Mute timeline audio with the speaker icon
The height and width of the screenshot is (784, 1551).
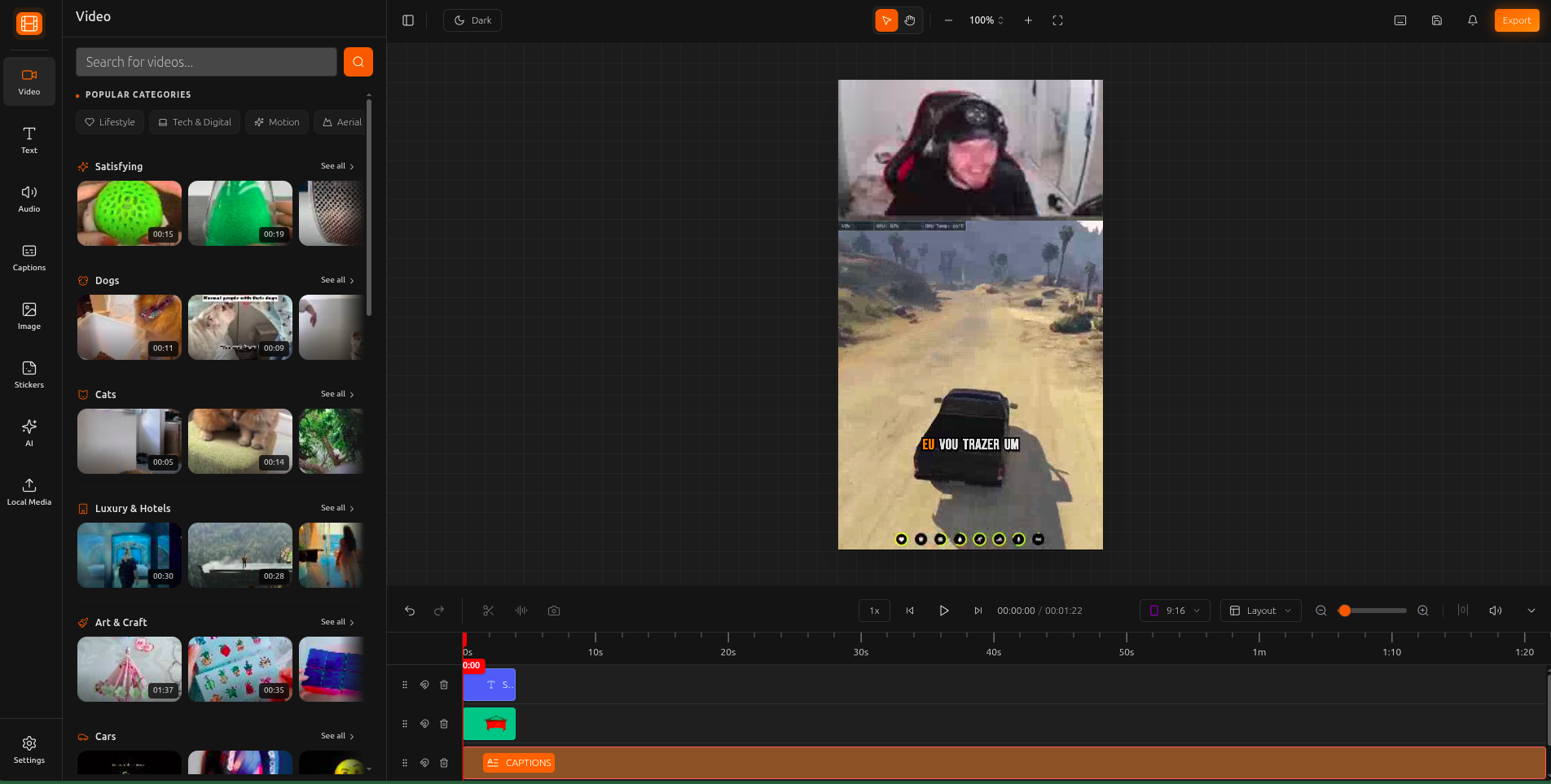tap(1496, 611)
